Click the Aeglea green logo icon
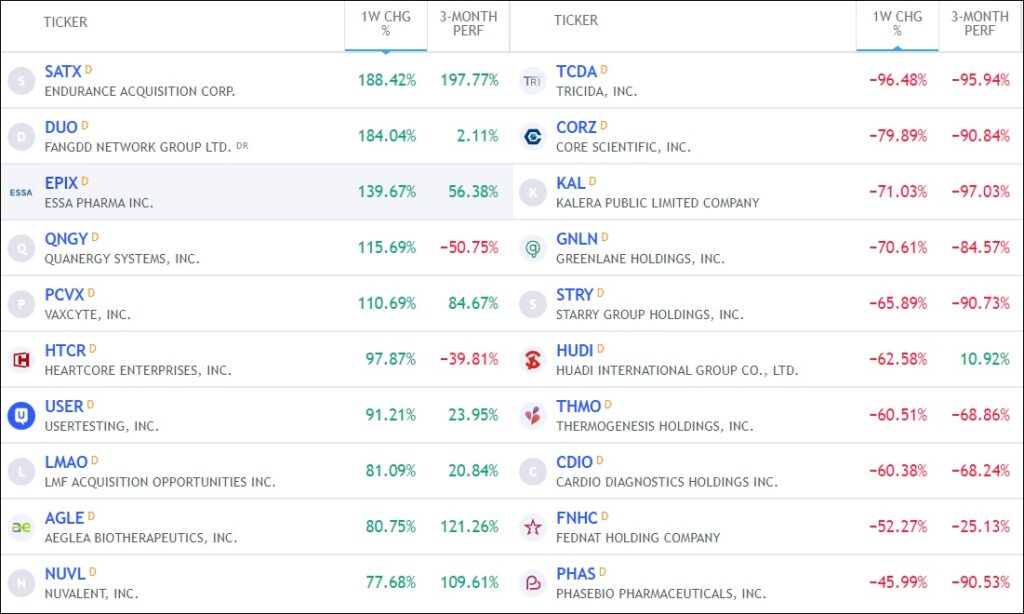 [21, 527]
